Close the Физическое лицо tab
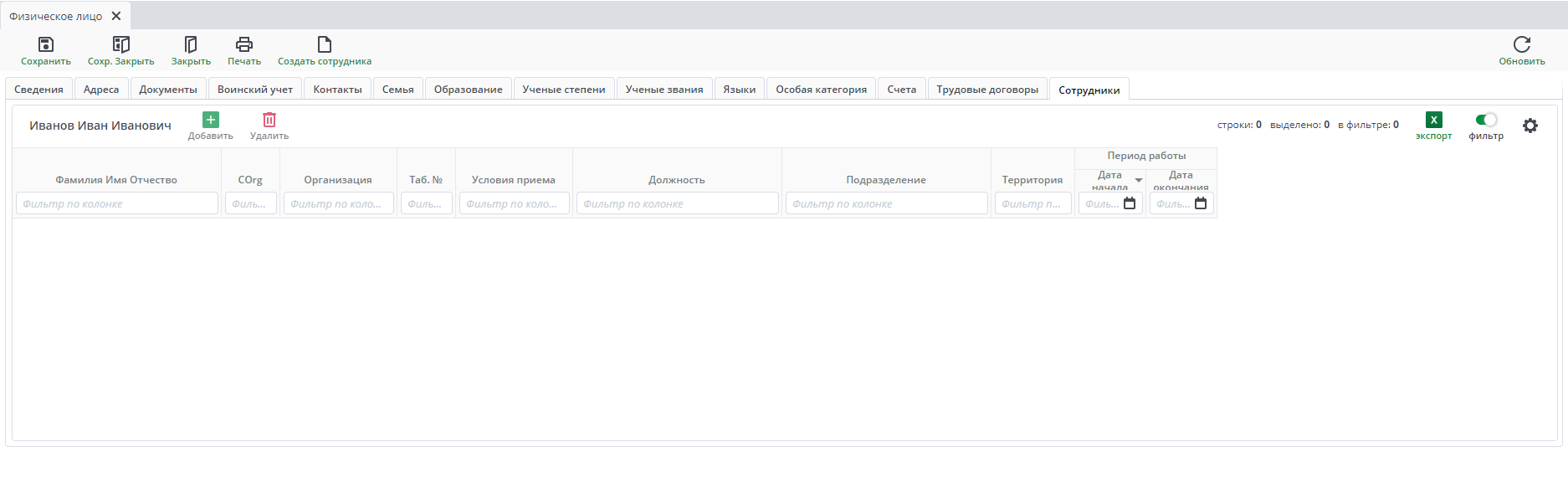 (x=116, y=16)
